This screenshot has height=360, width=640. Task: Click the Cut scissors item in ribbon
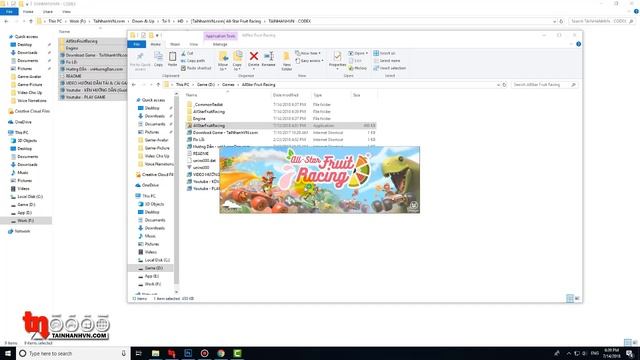click(187, 53)
